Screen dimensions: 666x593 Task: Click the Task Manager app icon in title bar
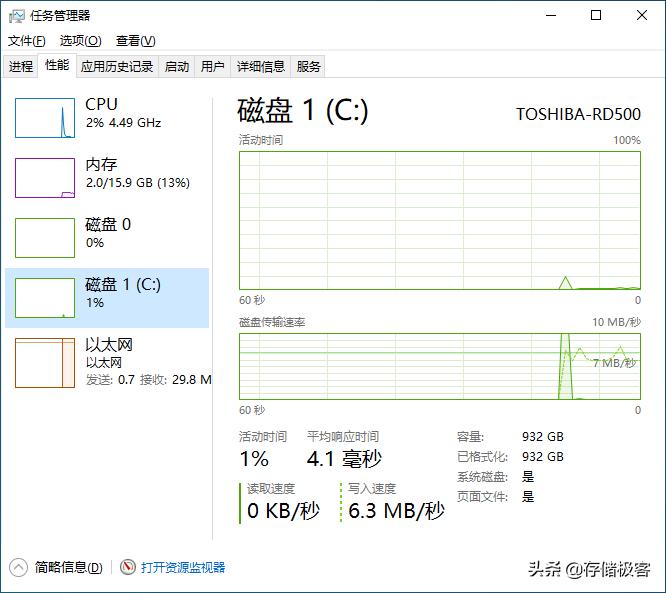click(17, 16)
